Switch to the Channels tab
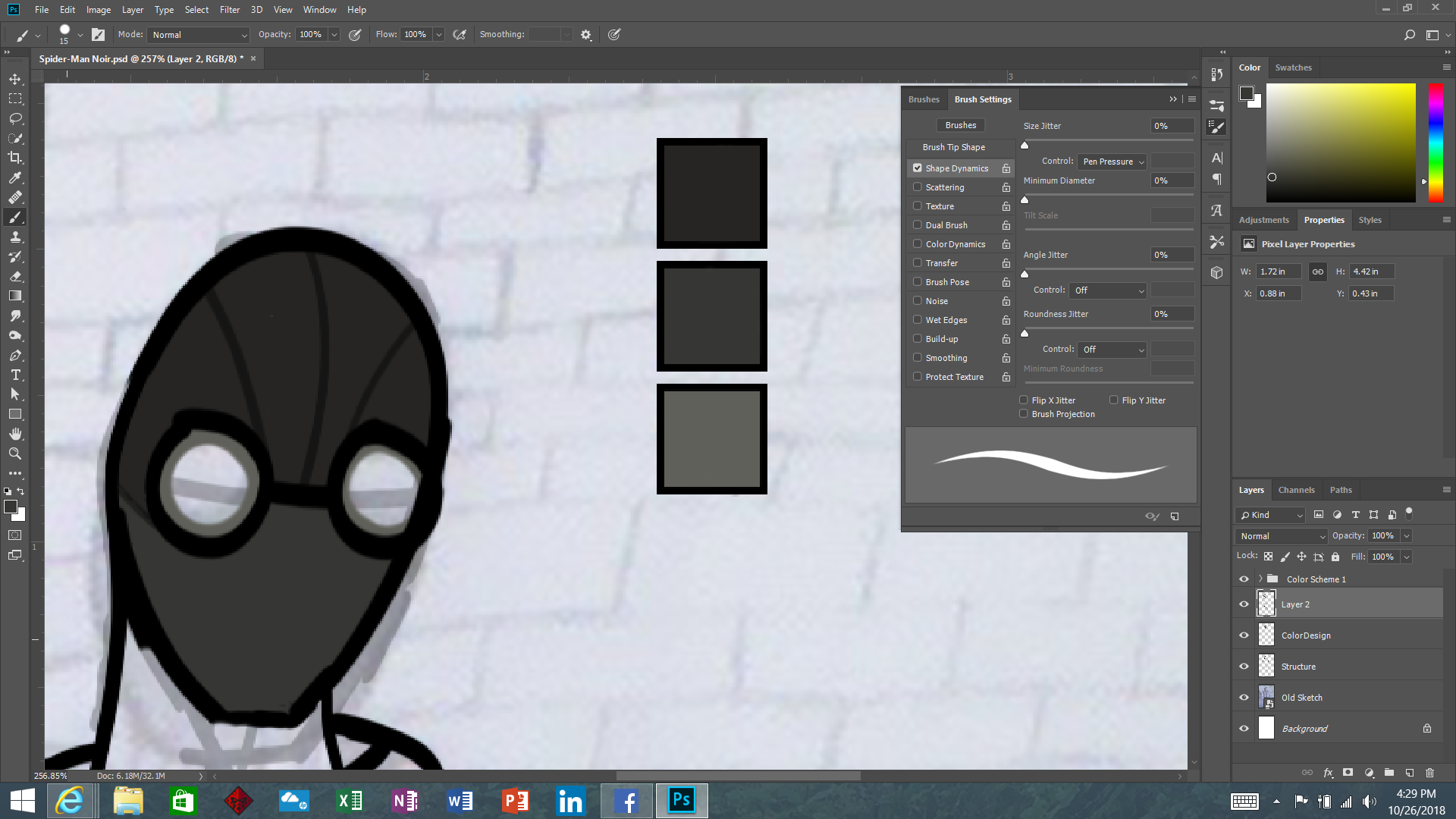 pyautogui.click(x=1296, y=490)
